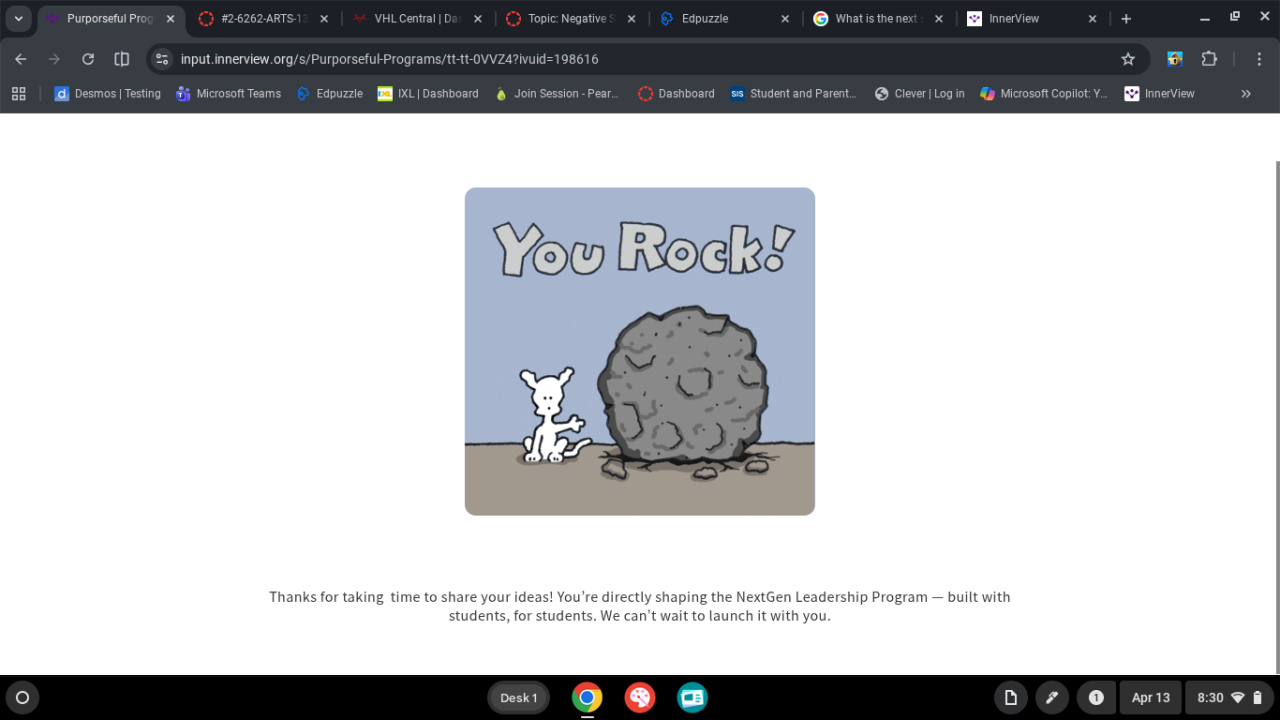Screen dimensions: 1280x720
Task: Expand the hidden bookmarks overflow chevron
Action: 1246,93
